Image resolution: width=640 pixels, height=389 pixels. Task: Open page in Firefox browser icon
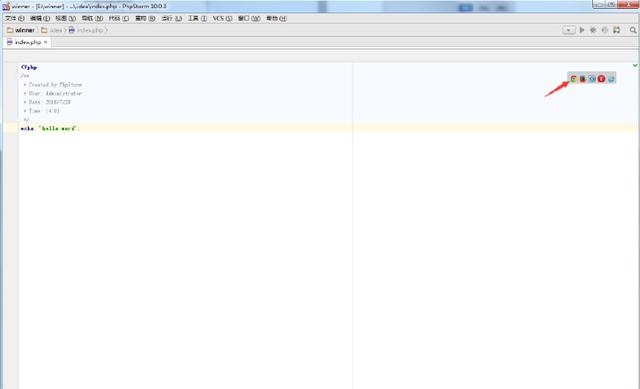click(583, 78)
